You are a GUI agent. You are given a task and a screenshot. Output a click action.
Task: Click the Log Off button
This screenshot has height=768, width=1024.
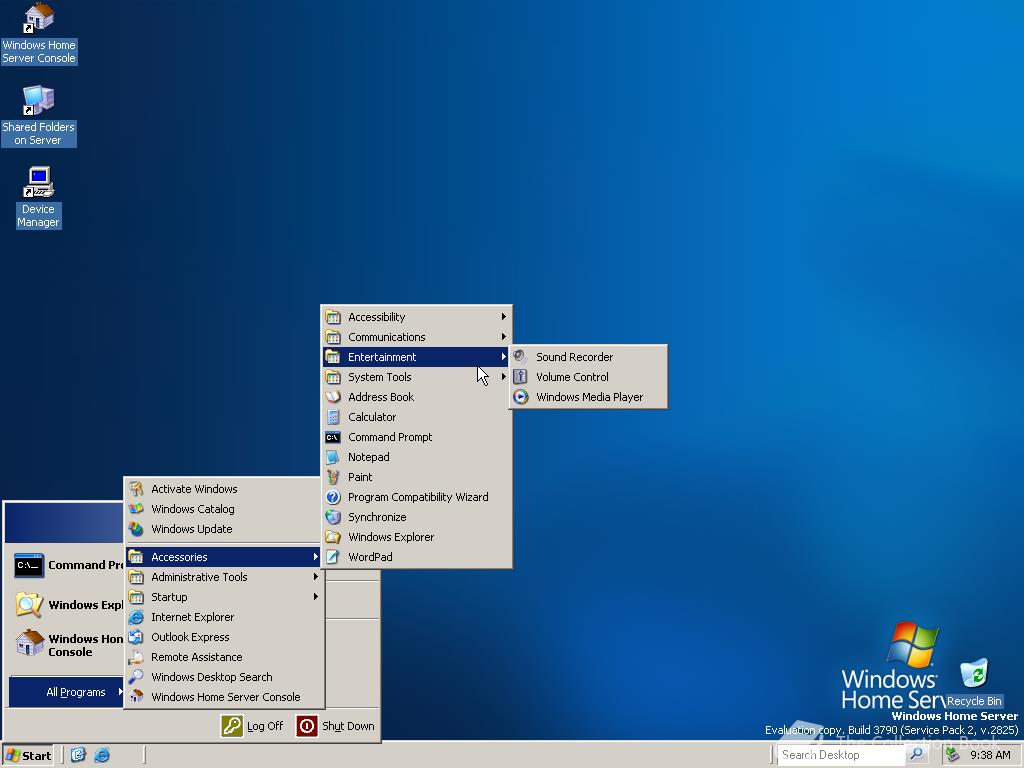click(253, 726)
